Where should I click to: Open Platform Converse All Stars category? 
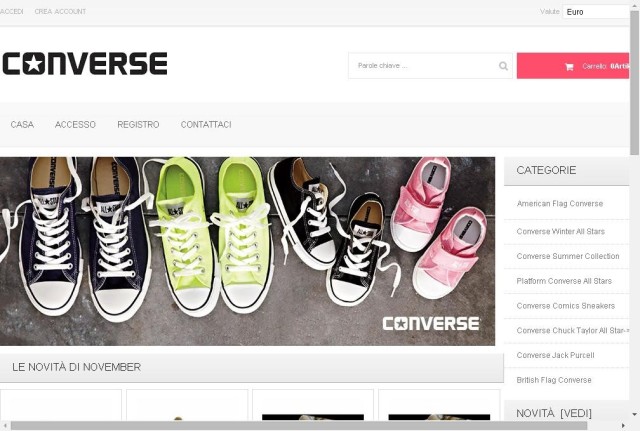(x=564, y=281)
